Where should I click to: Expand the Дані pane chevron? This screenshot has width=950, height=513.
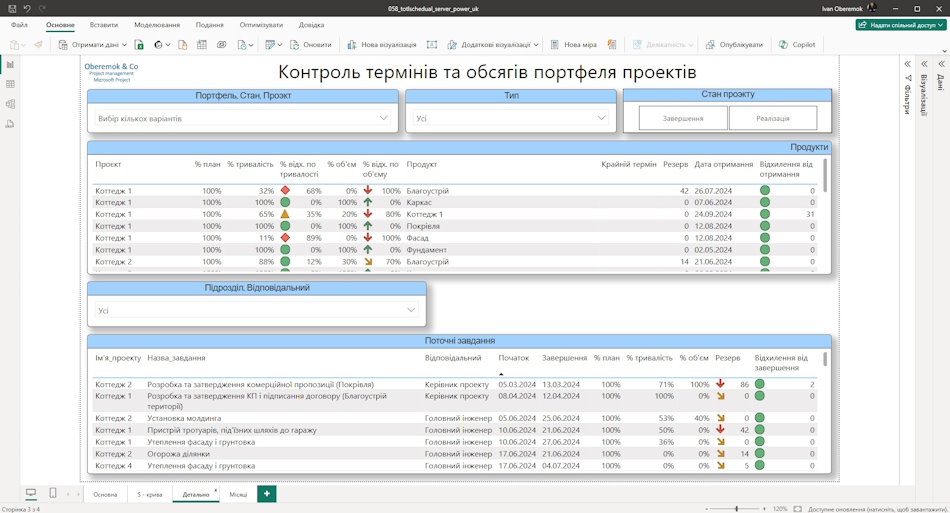tap(942, 64)
